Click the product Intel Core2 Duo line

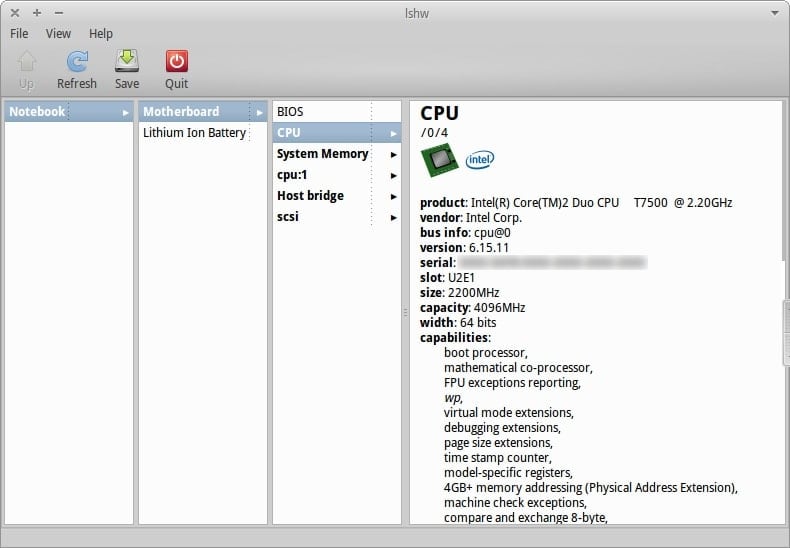pyautogui.click(x=576, y=203)
